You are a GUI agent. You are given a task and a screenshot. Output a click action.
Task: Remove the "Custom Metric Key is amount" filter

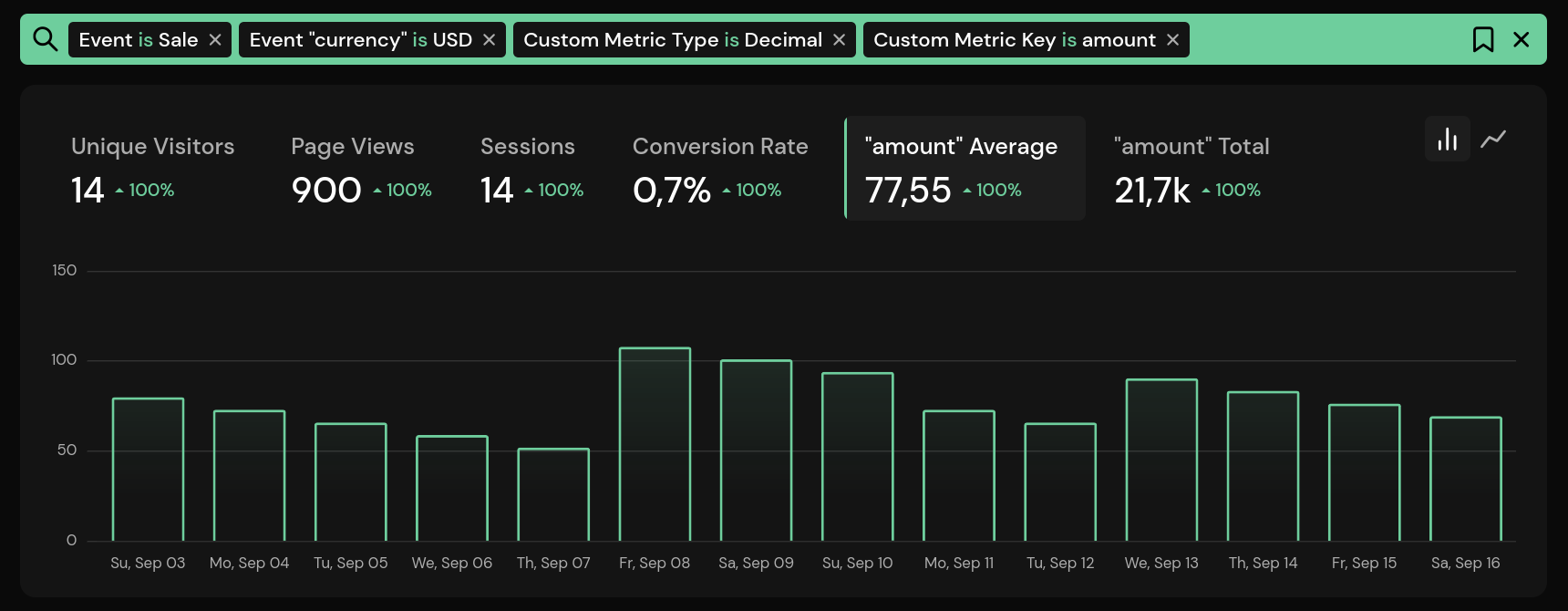point(1172,39)
